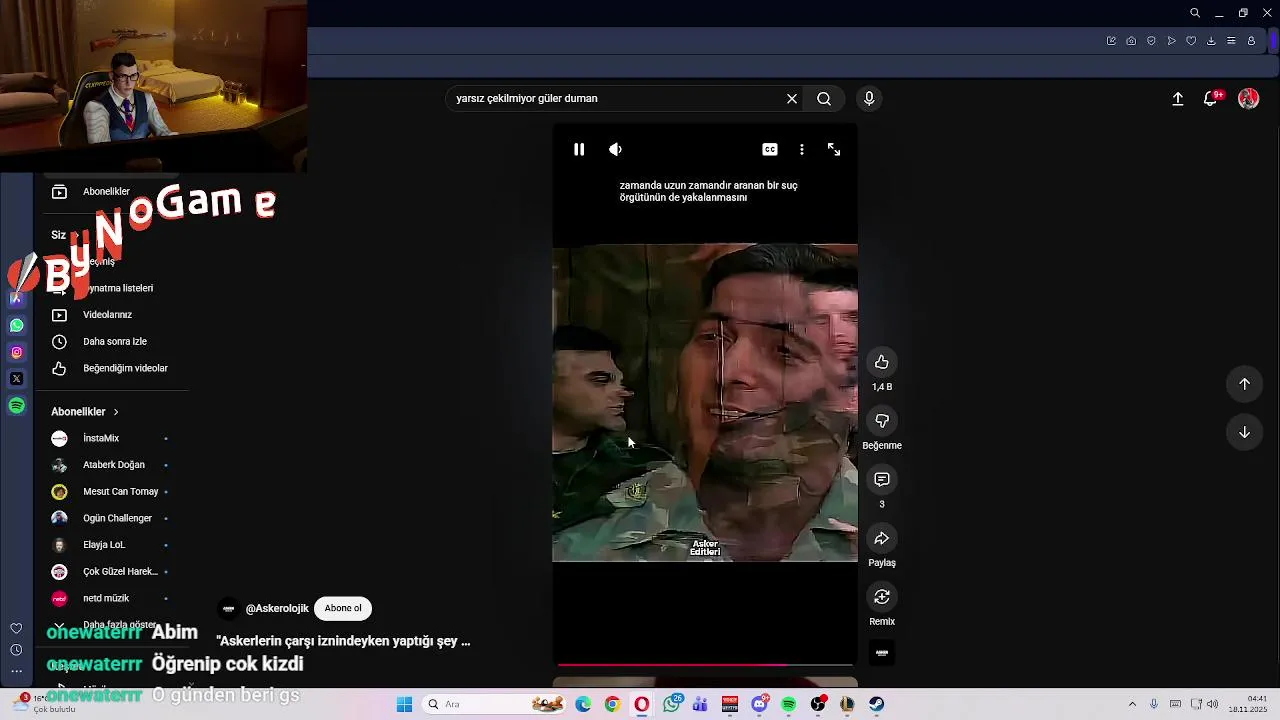The height and width of the screenshot is (720, 1280).
Task: Open Google Chrome from taskbar
Action: point(612,704)
